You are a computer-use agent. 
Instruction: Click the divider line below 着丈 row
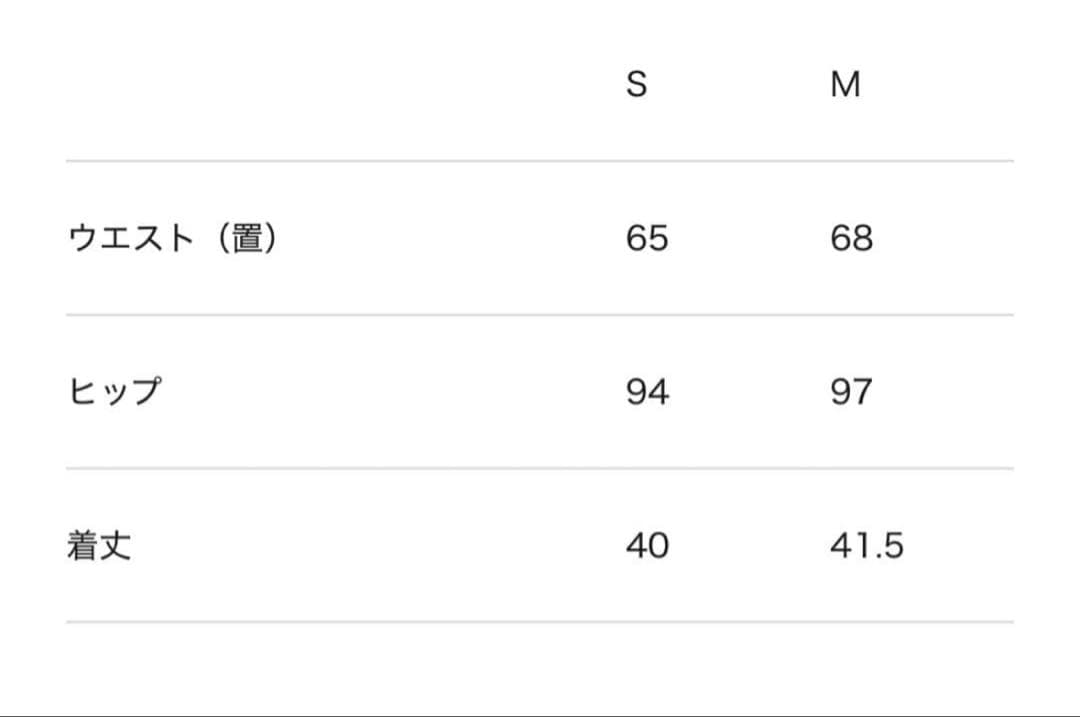(540, 622)
